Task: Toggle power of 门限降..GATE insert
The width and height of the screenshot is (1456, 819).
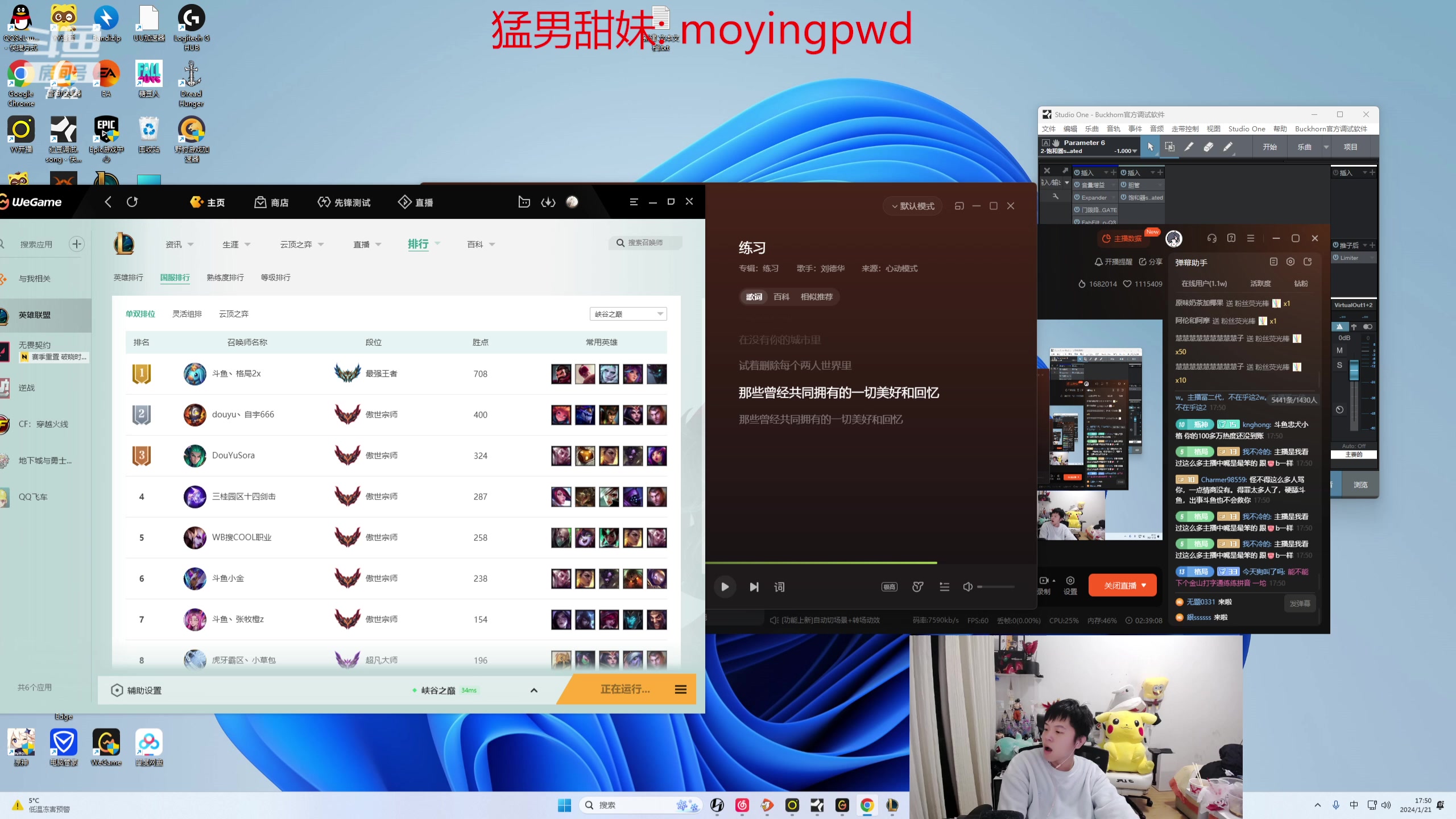Action: pyautogui.click(x=1077, y=210)
